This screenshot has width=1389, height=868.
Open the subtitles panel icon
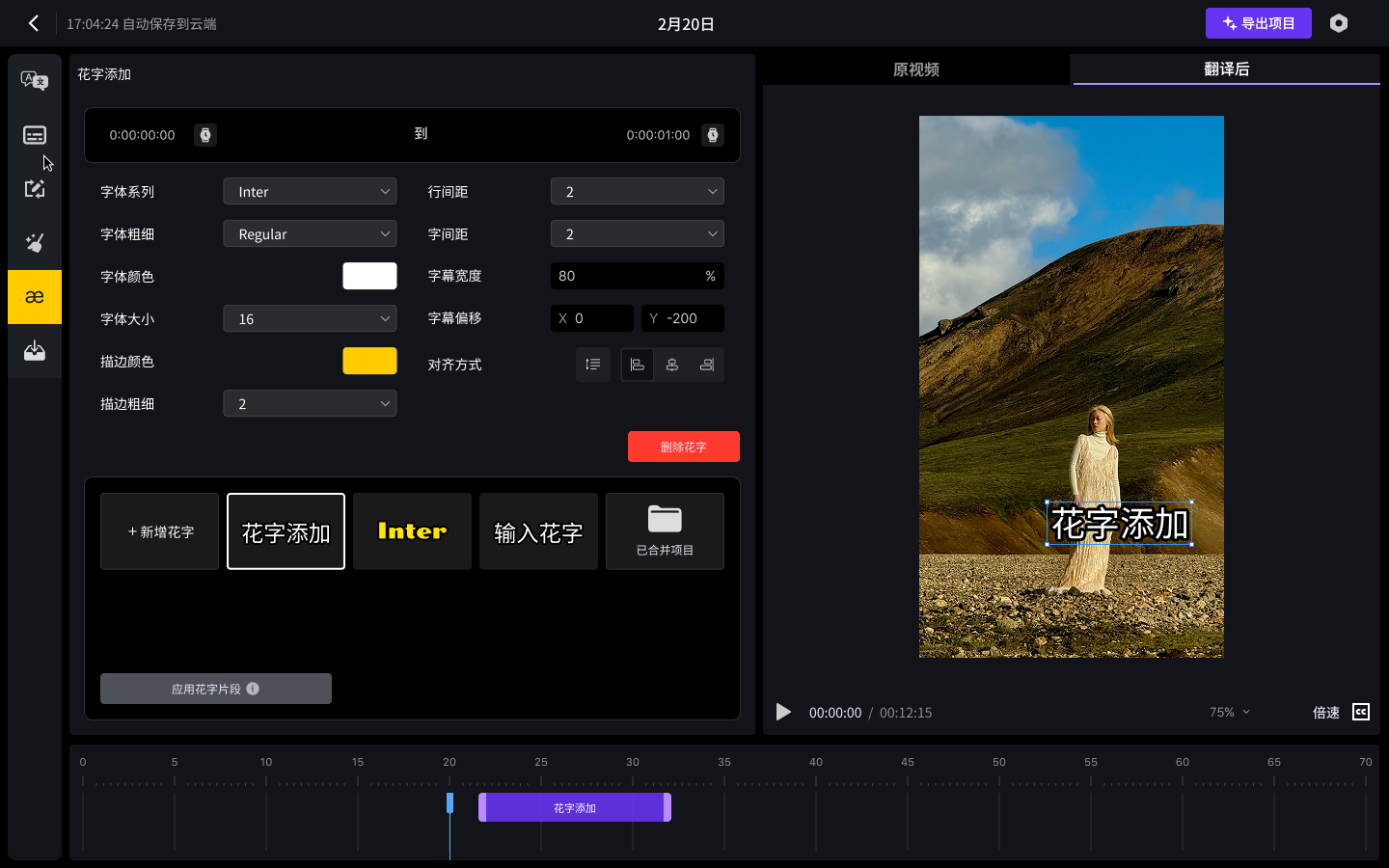35,135
